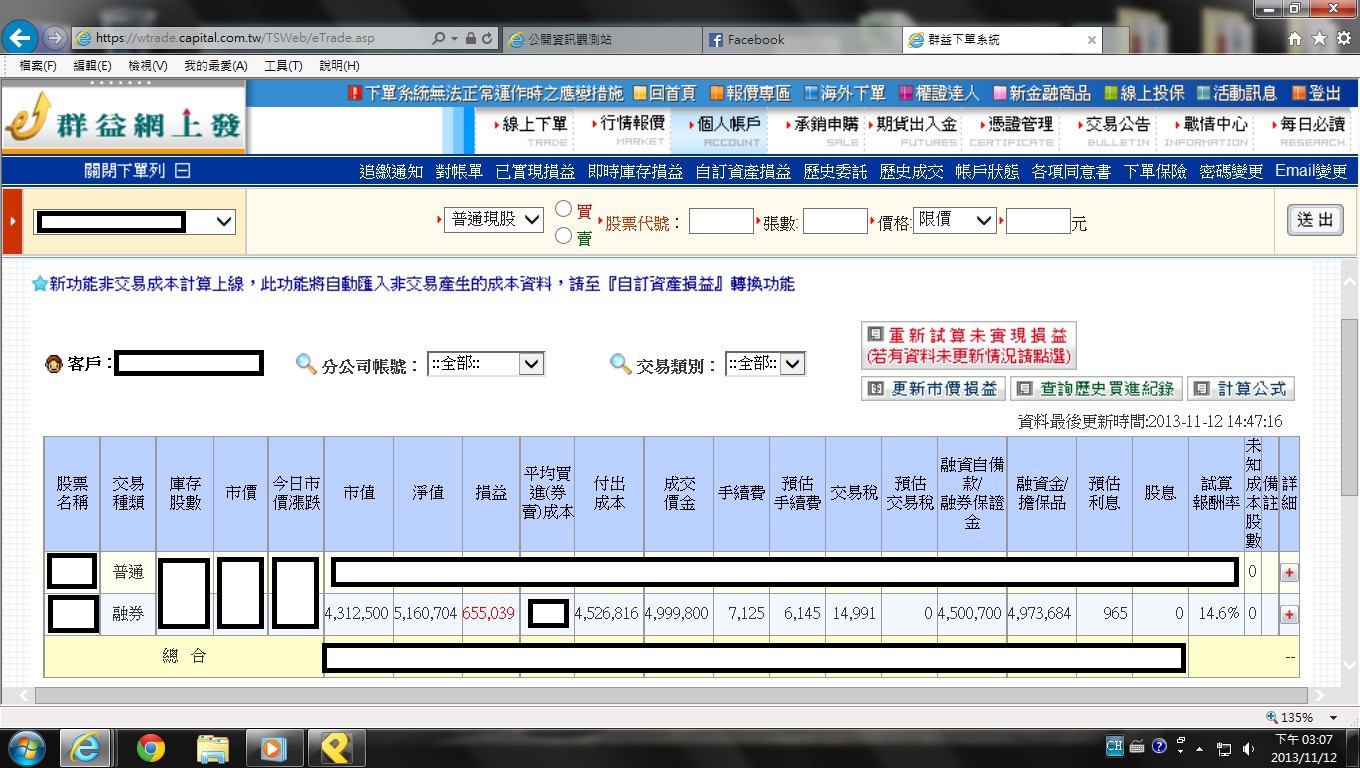Image resolution: width=1360 pixels, height=768 pixels.
Task: Click the 群益網上發 logo
Action: tap(122, 118)
